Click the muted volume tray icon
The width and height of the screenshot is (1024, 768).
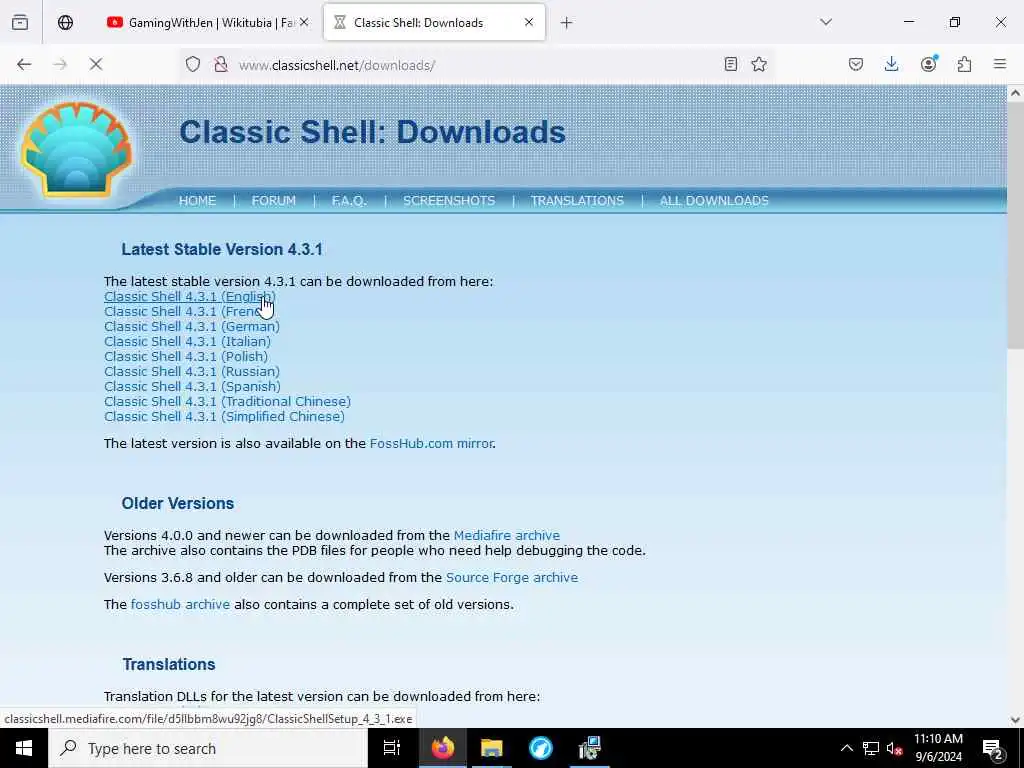(895, 748)
